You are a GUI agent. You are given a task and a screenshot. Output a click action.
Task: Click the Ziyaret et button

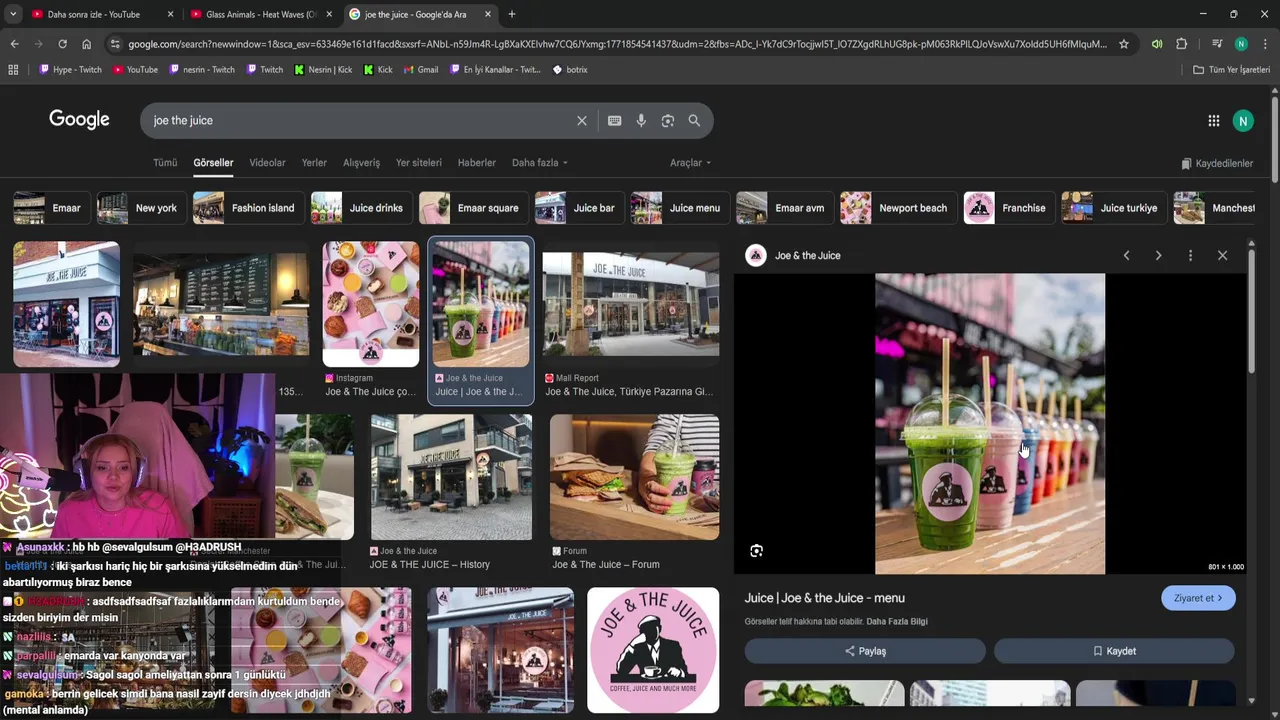click(1198, 598)
